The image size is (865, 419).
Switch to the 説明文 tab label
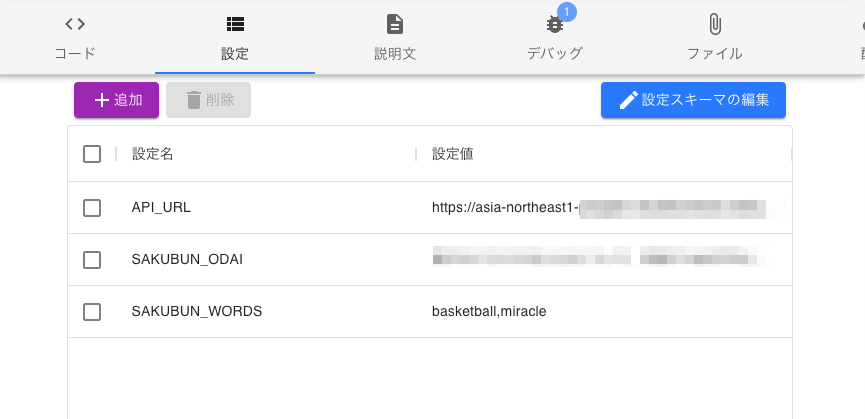(x=395, y=54)
